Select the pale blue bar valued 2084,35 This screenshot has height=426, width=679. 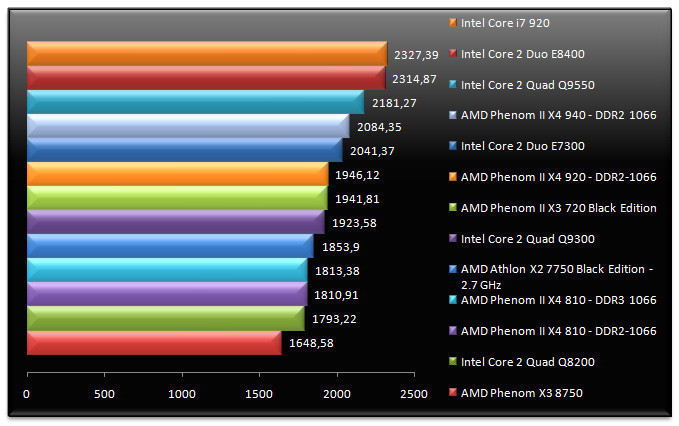click(x=188, y=126)
